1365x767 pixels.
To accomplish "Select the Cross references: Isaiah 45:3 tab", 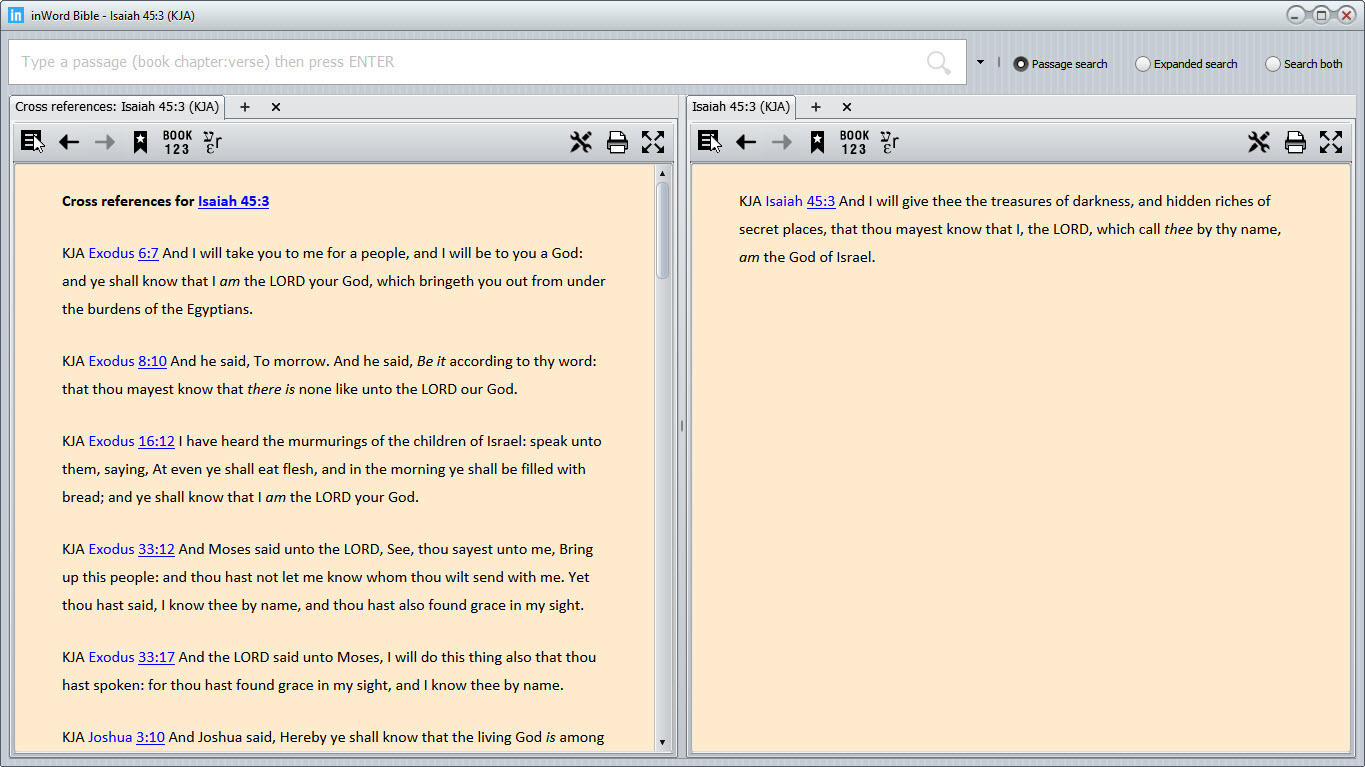I will point(117,106).
